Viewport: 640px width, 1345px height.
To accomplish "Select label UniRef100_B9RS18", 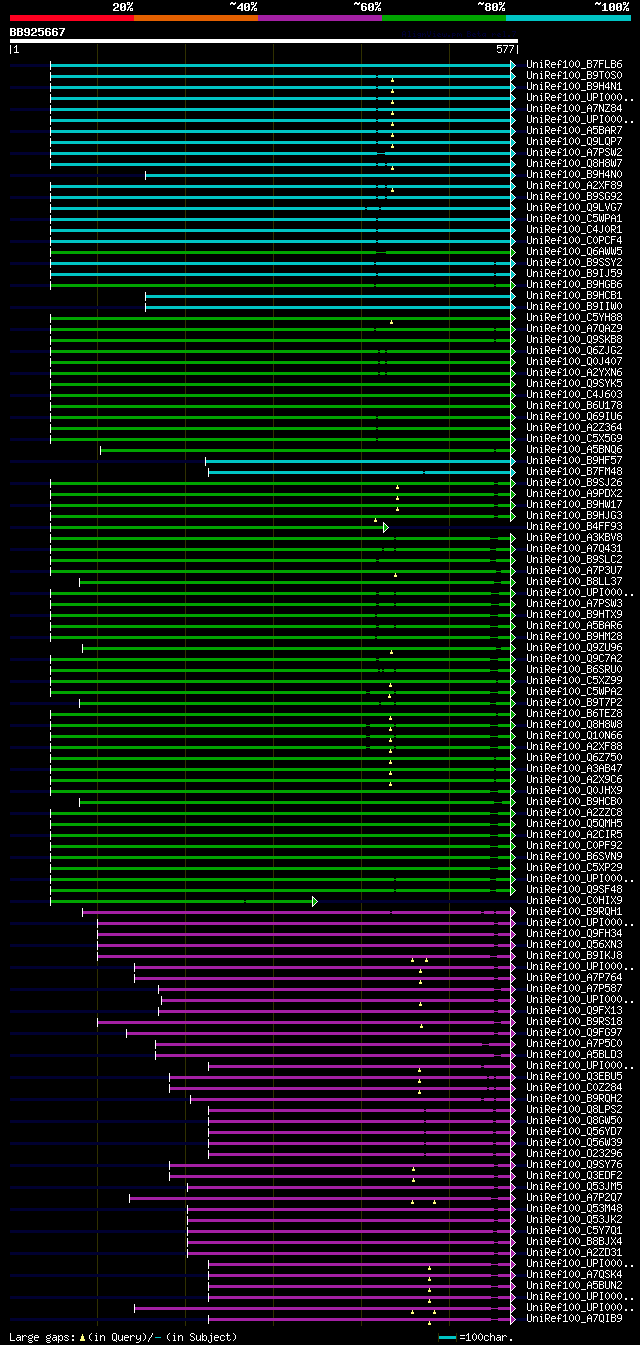I will point(574,1021).
